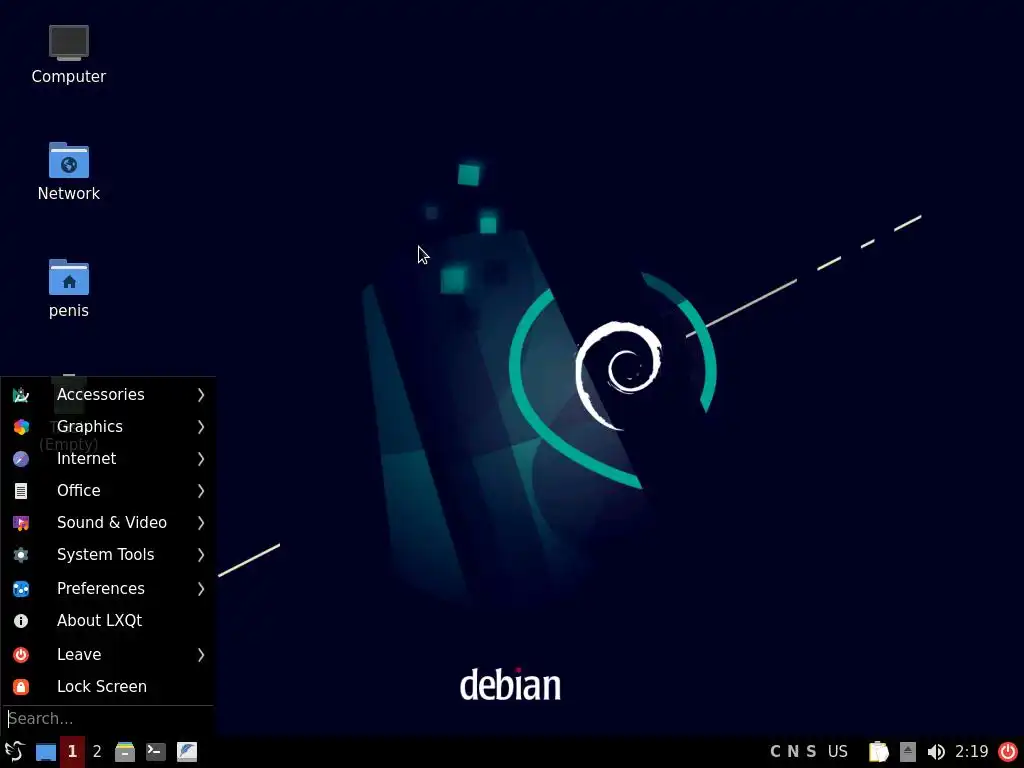Viewport: 1024px width, 768px height.
Task: Open the home folder desktop icon
Action: tap(69, 289)
